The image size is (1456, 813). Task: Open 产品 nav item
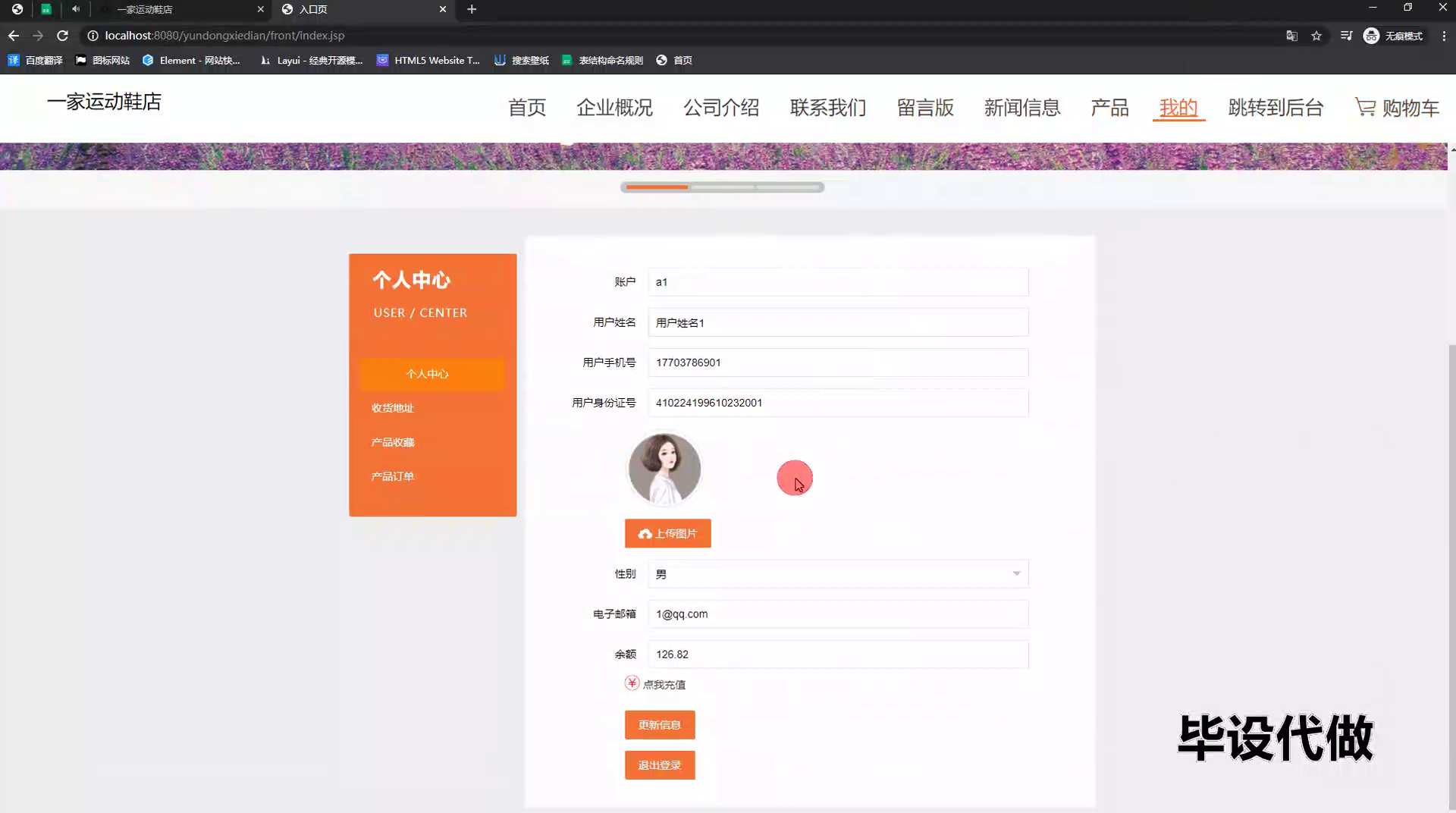click(1109, 108)
